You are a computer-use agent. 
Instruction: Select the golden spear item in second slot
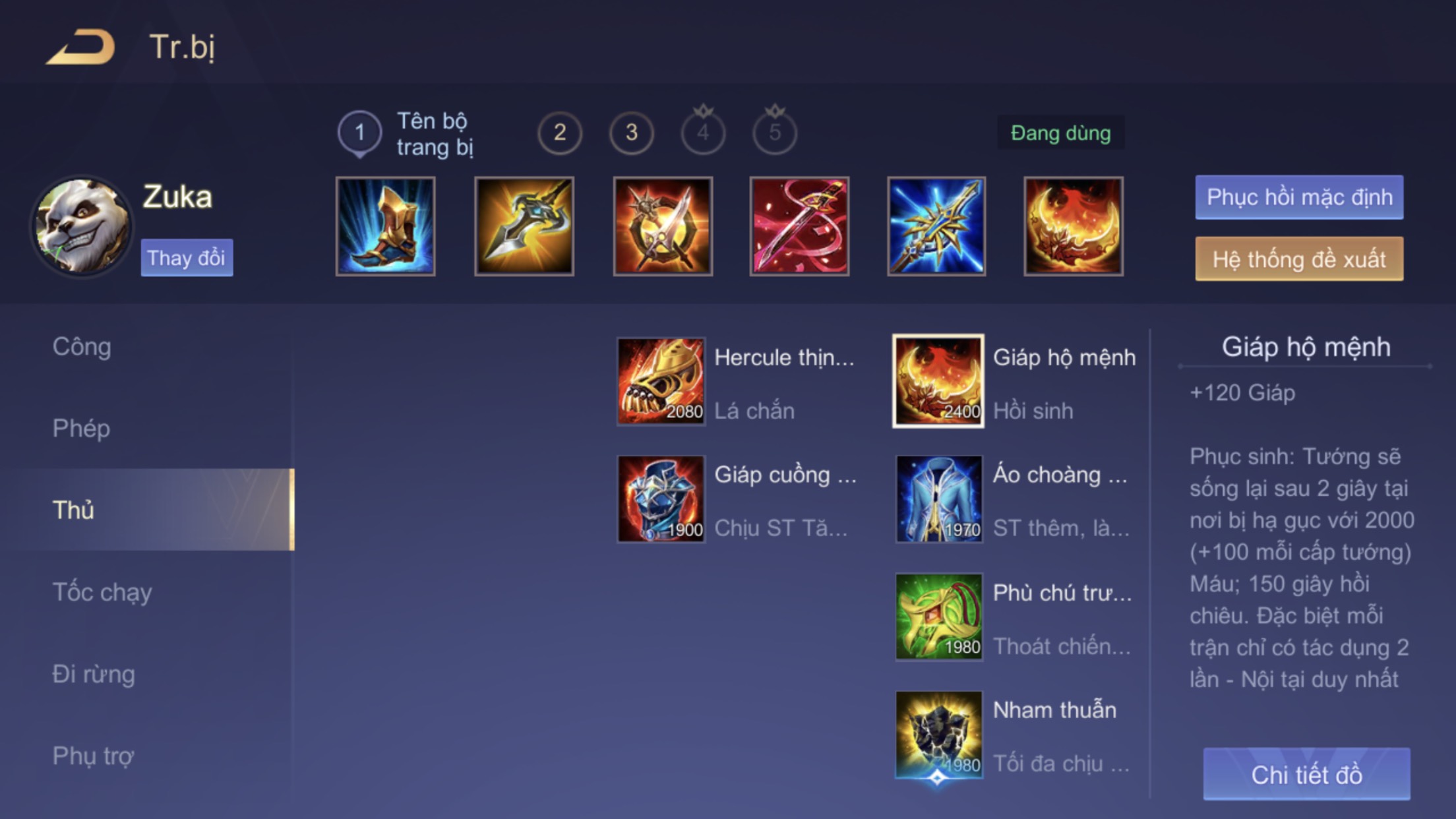(x=524, y=226)
